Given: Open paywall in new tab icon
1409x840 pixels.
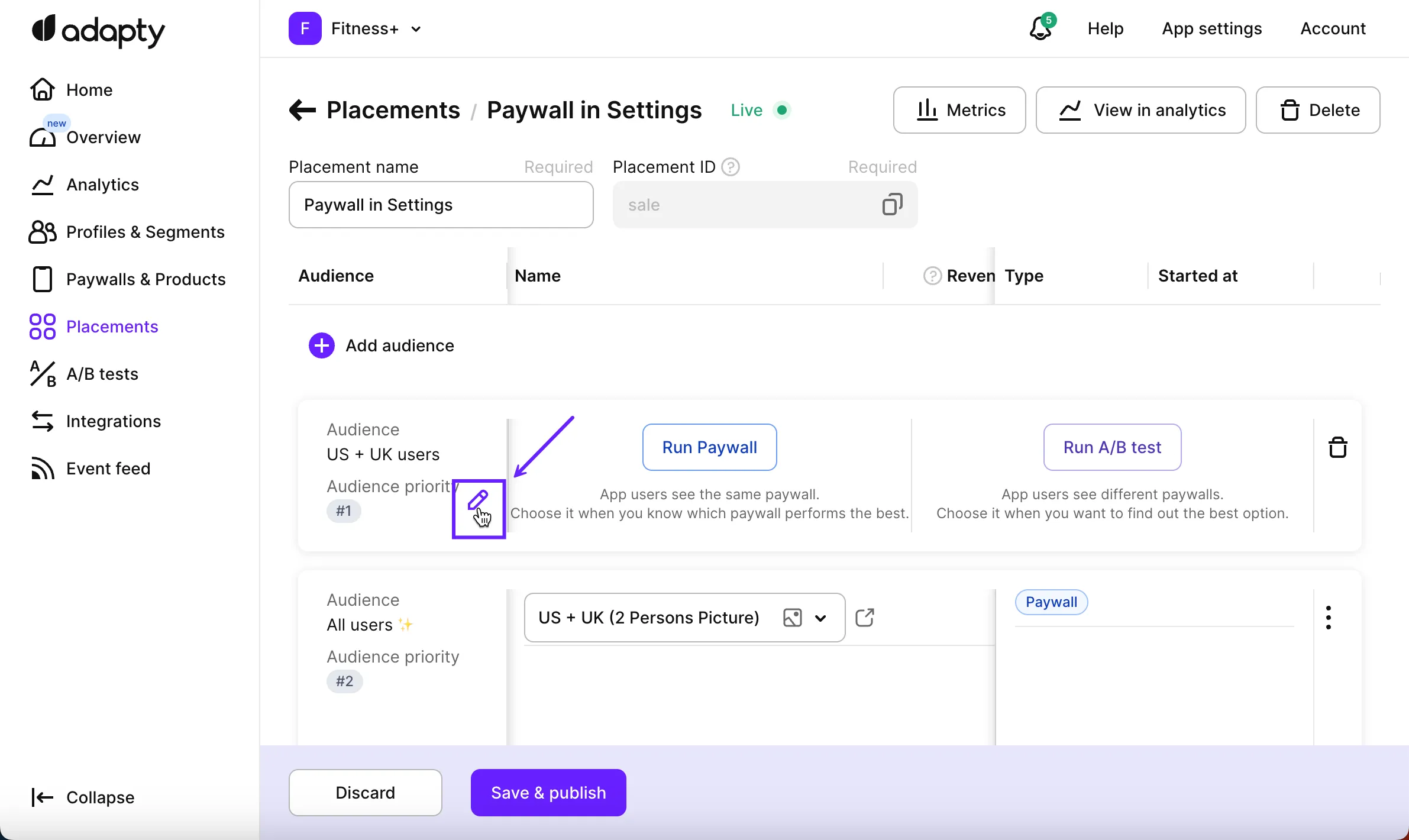Looking at the screenshot, I should pyautogui.click(x=865, y=618).
